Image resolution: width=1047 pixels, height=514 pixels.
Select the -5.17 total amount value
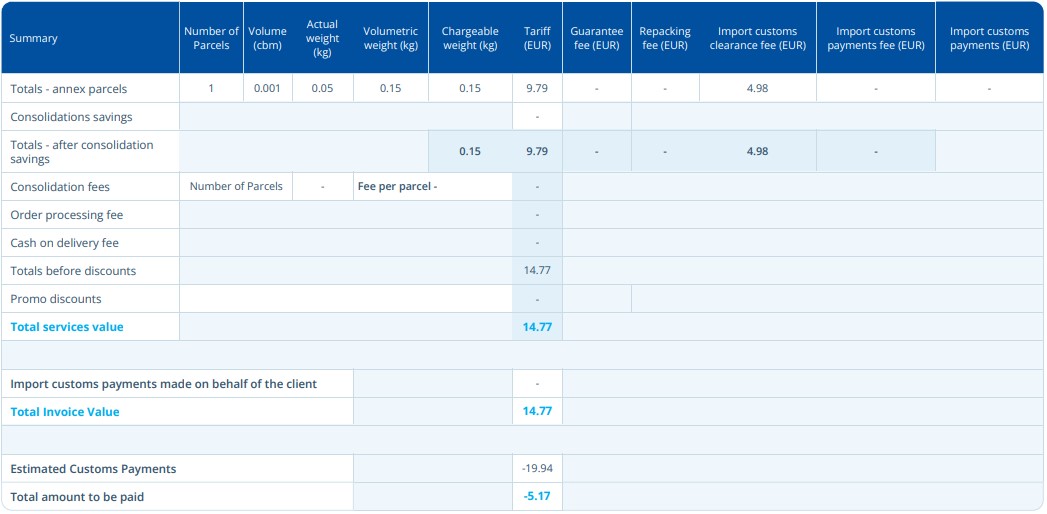tap(537, 497)
